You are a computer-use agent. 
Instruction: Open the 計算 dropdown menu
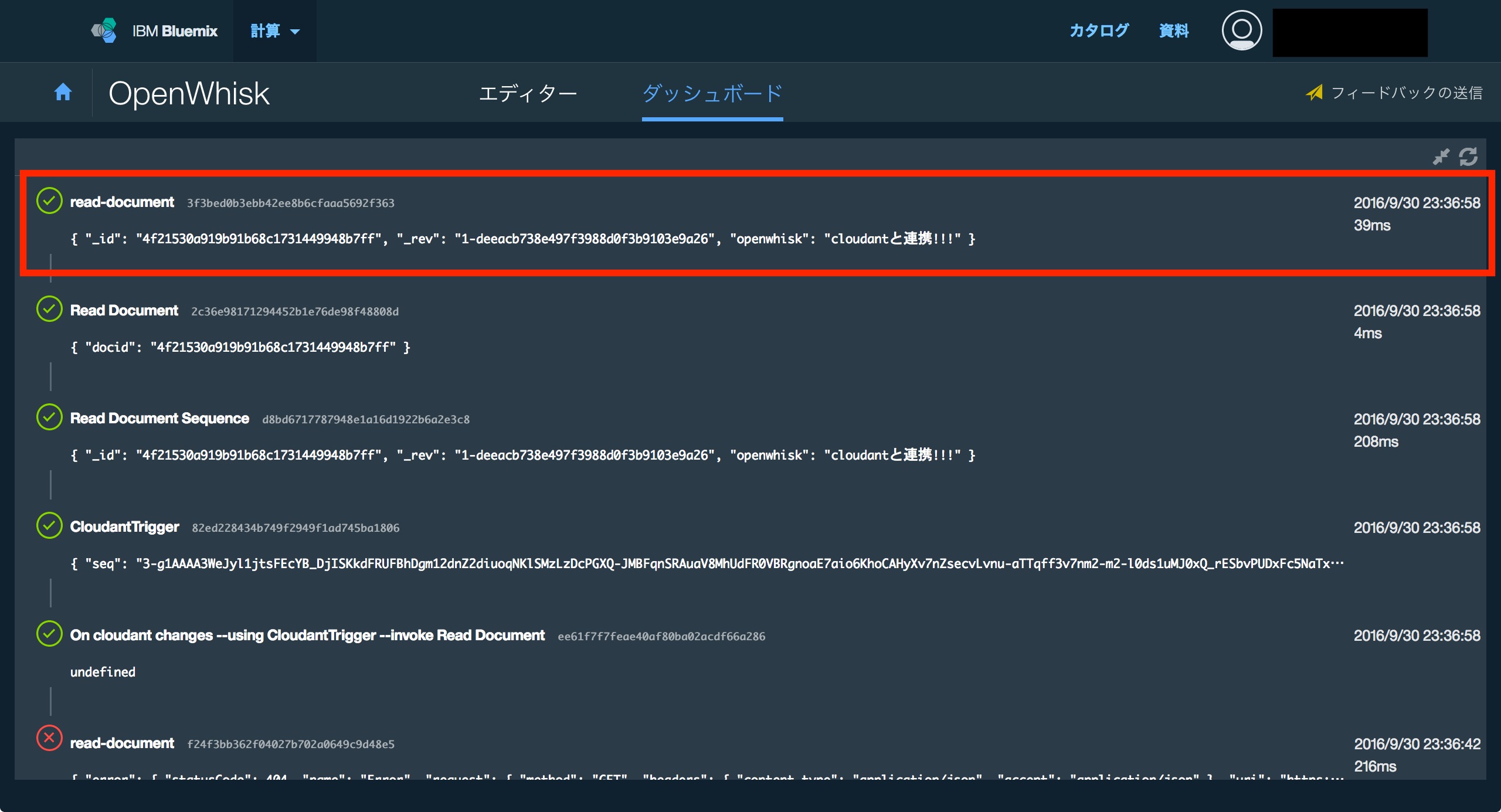tap(275, 31)
